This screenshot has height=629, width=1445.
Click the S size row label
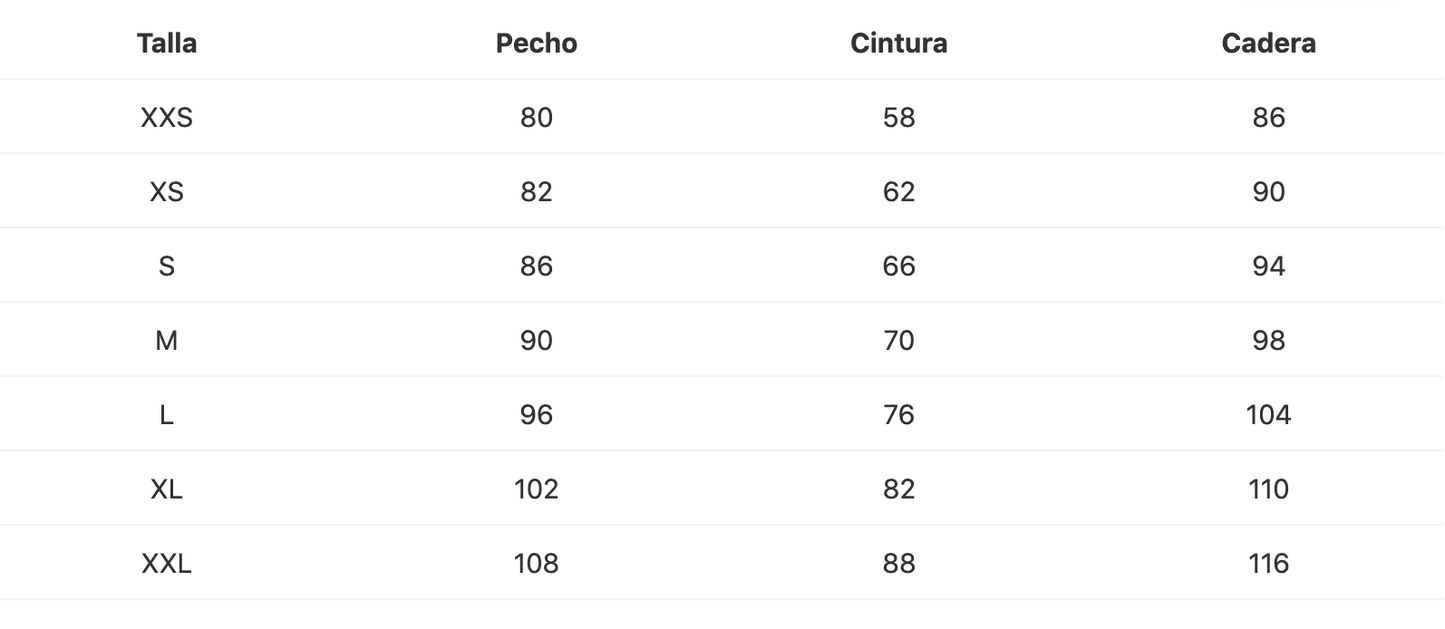[167, 266]
